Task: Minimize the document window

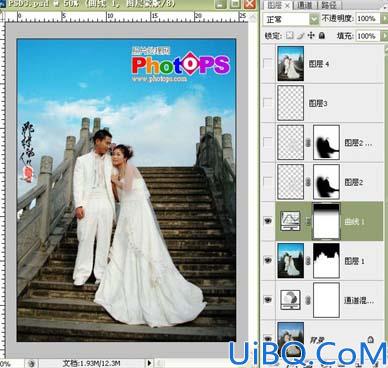Action: pyautogui.click(x=220, y=4)
